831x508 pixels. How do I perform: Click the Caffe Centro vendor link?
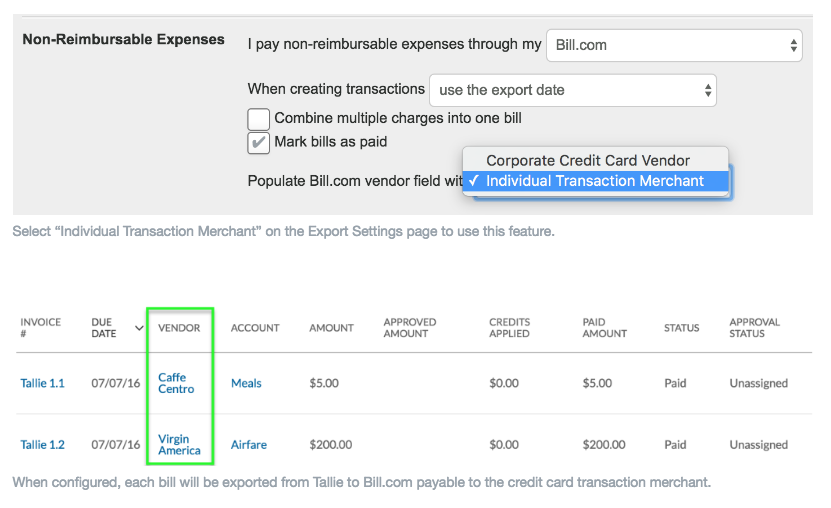click(176, 383)
